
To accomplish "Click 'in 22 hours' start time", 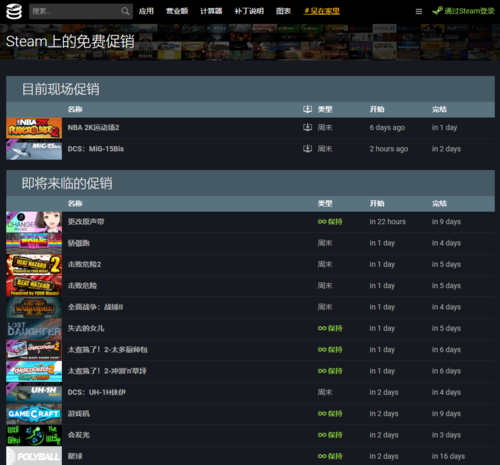I will tap(388, 222).
